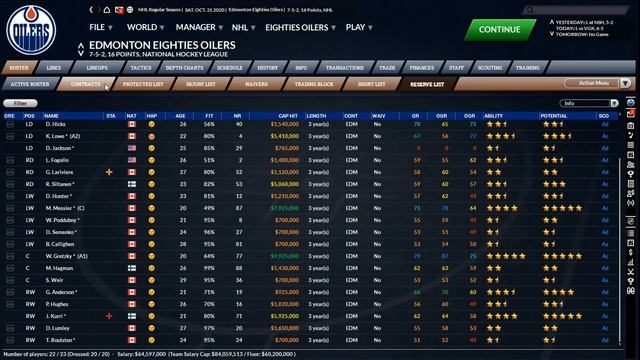Switch to previous team with up chevron

pyautogui.click(x=81, y=45)
